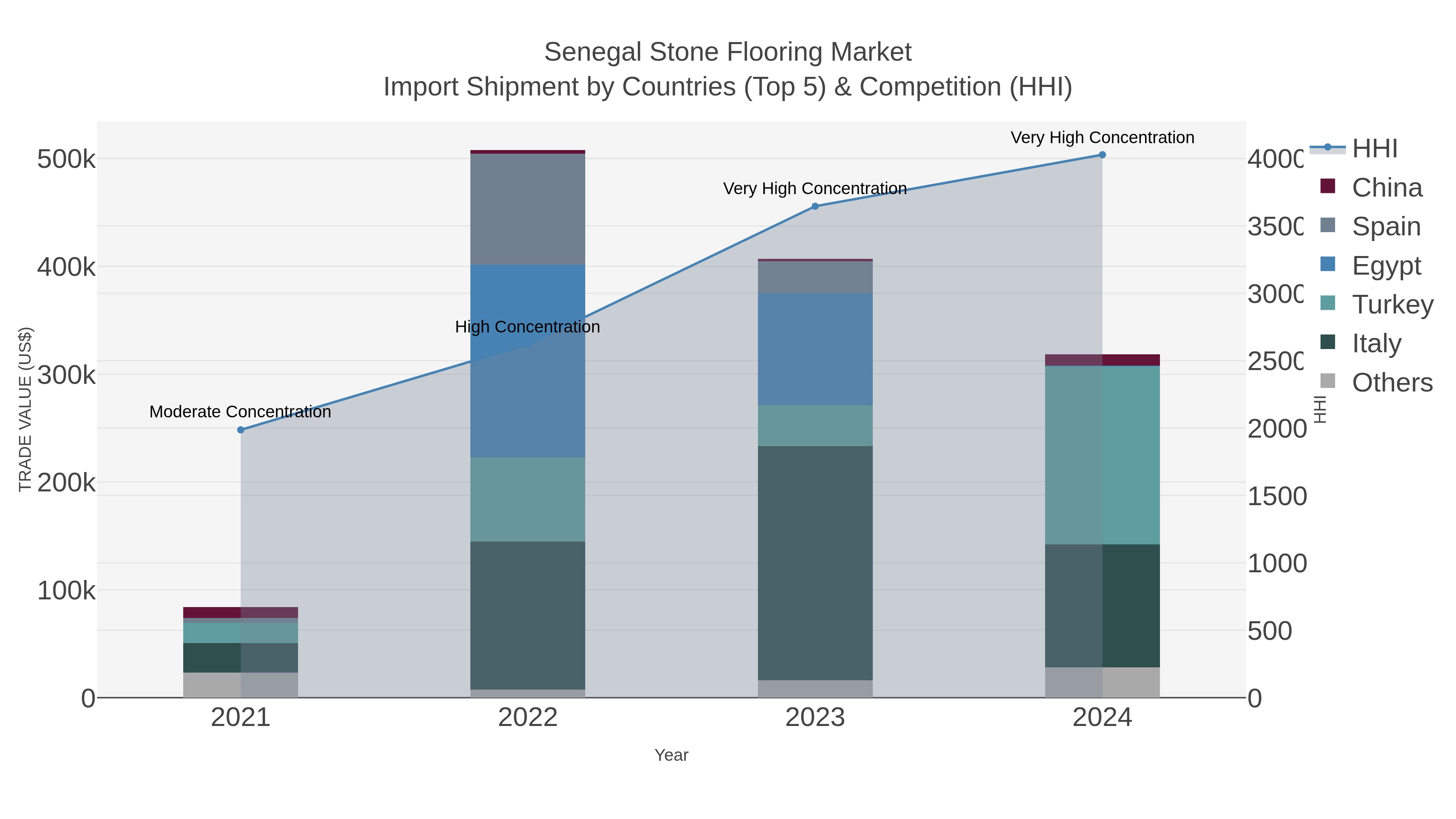Click 2023 'Very High Concentration' annotation
Viewport: 1456px width, 819px height.
pyautogui.click(x=815, y=188)
